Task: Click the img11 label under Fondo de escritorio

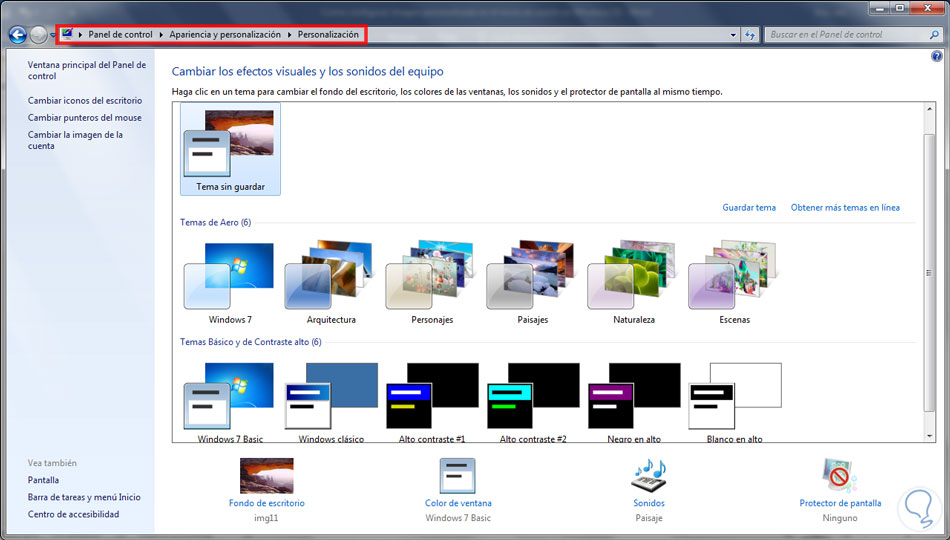Action: [x=267, y=518]
